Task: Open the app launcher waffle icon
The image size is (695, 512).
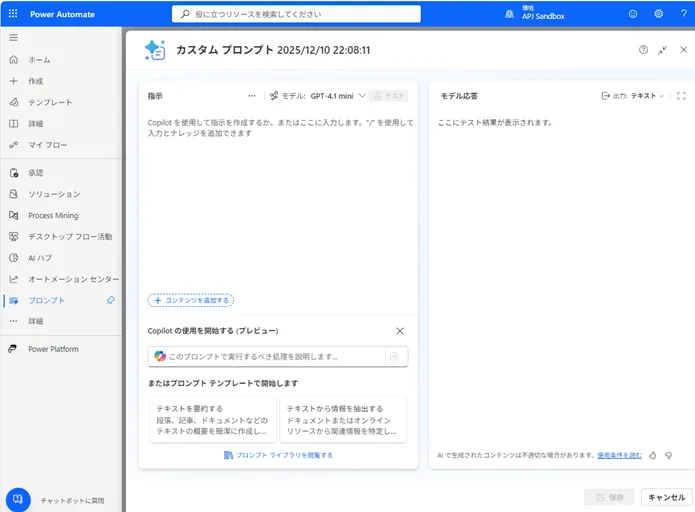Action: click(x=13, y=14)
